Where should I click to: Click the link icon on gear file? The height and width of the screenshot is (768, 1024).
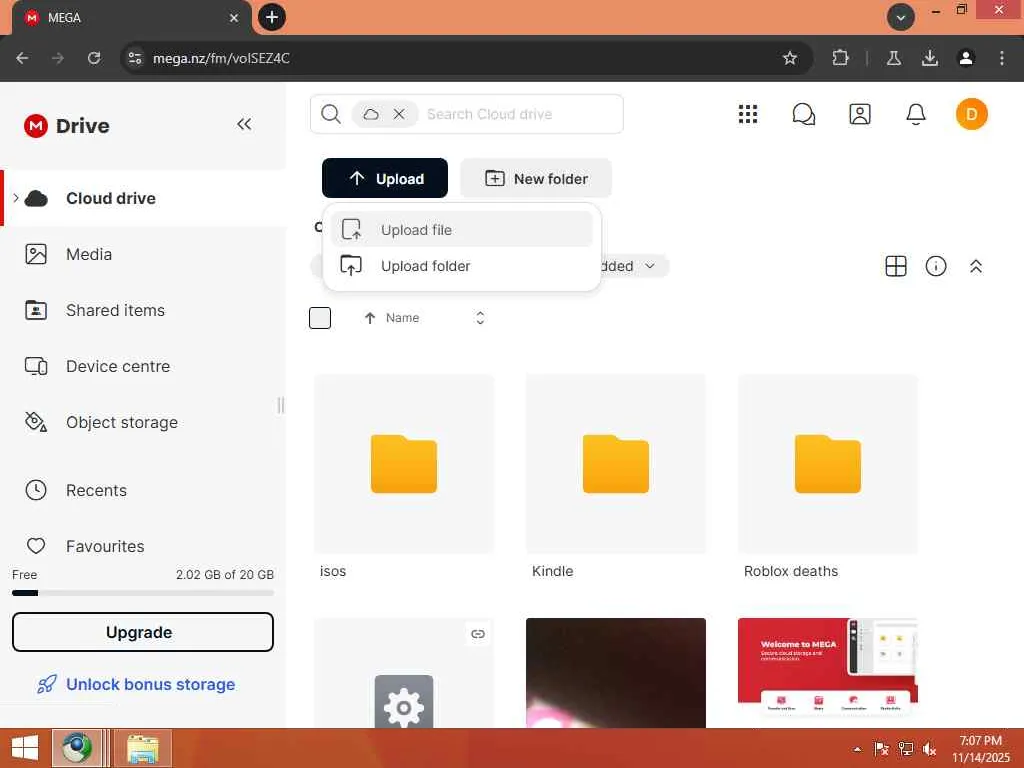478,633
